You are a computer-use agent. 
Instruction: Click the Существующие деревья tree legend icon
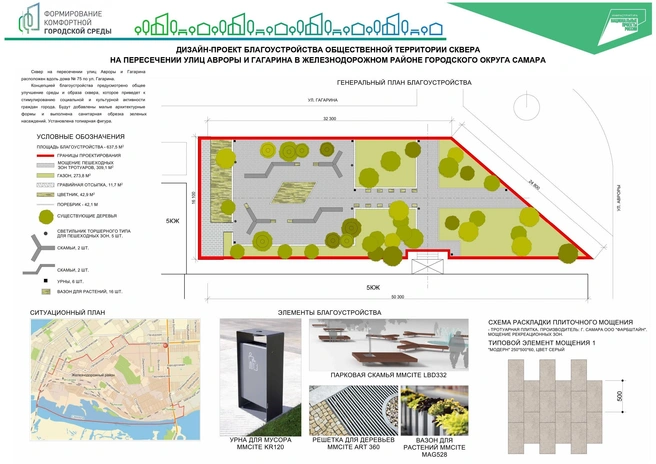tap(46, 216)
